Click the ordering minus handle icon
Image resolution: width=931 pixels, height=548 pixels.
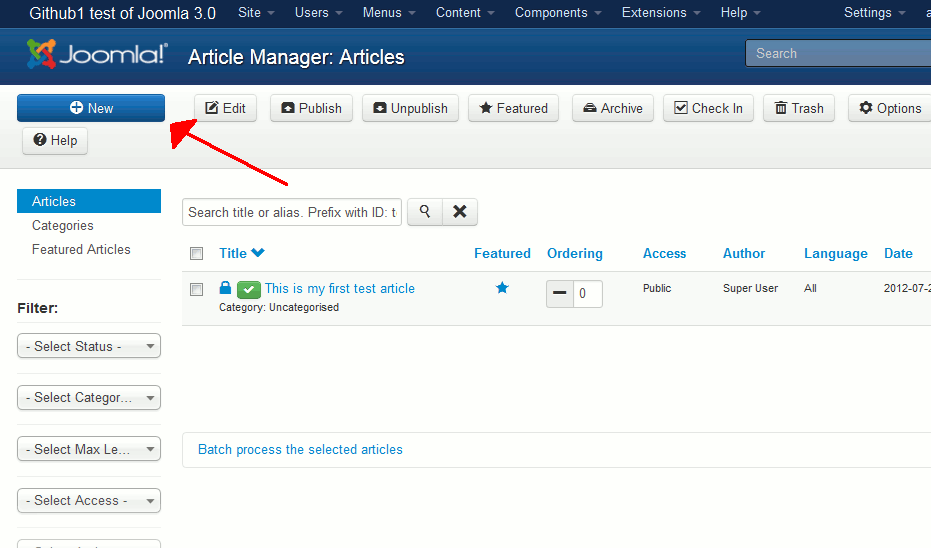click(559, 293)
